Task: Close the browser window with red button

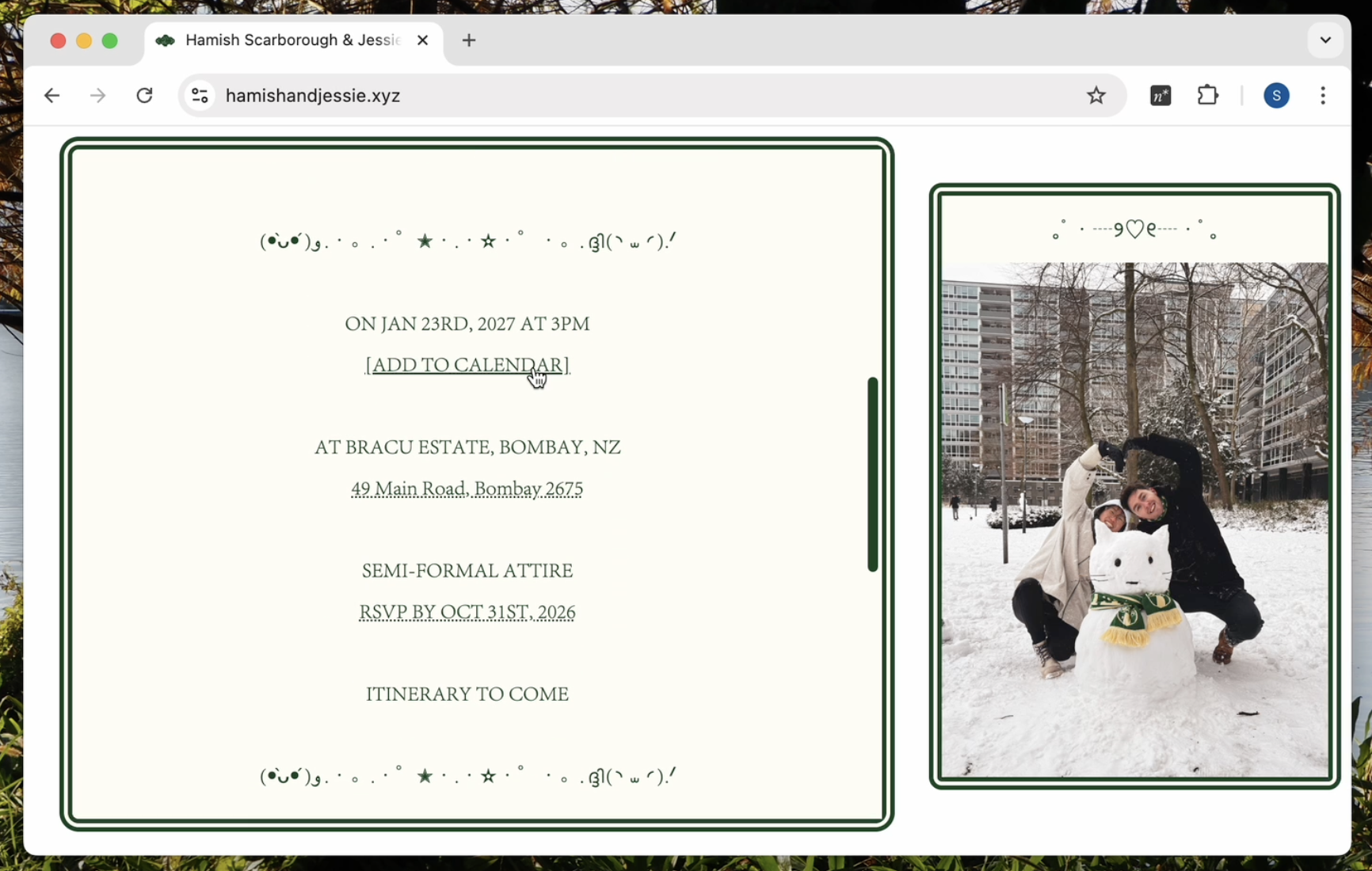Action: (58, 40)
